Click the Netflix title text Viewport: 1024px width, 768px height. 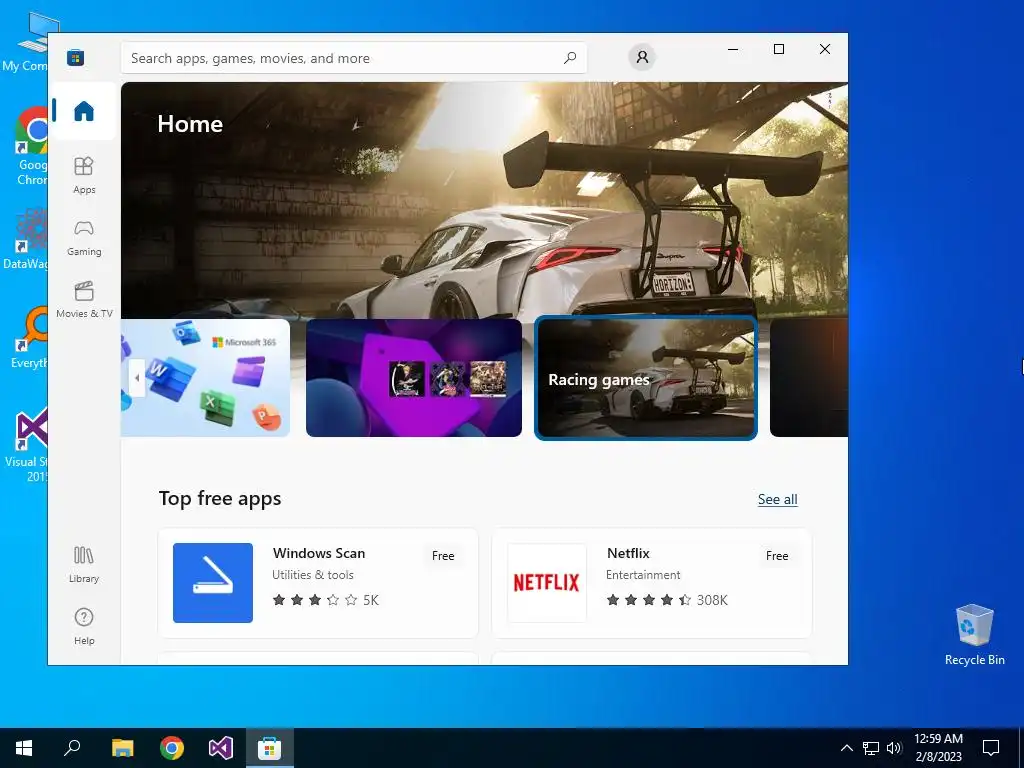(x=628, y=553)
